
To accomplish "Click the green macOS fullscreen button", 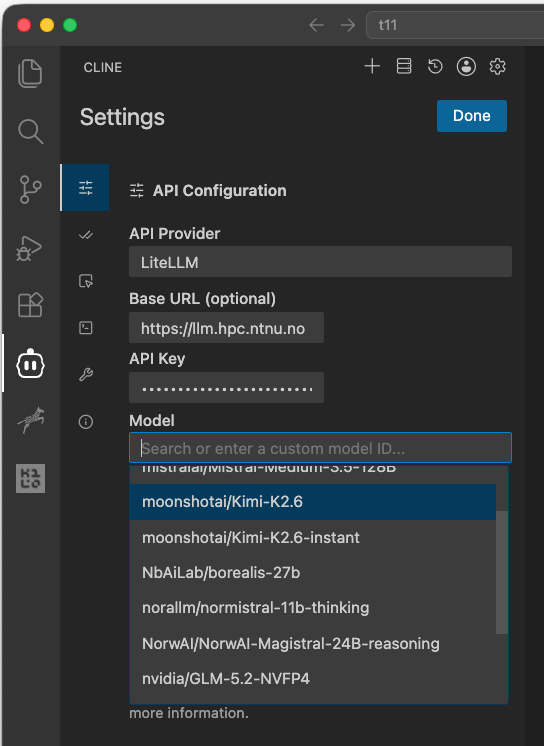I will pyautogui.click(x=70, y=25).
